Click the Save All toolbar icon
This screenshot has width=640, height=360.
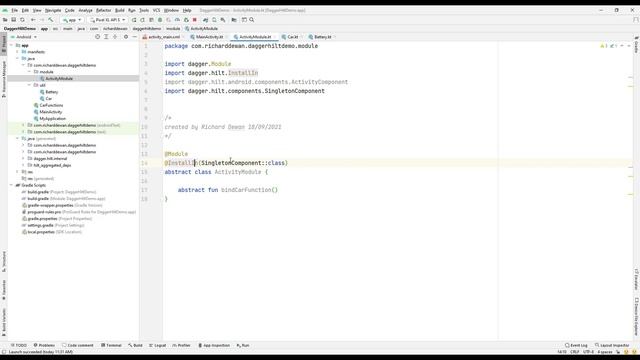pos(13,20)
